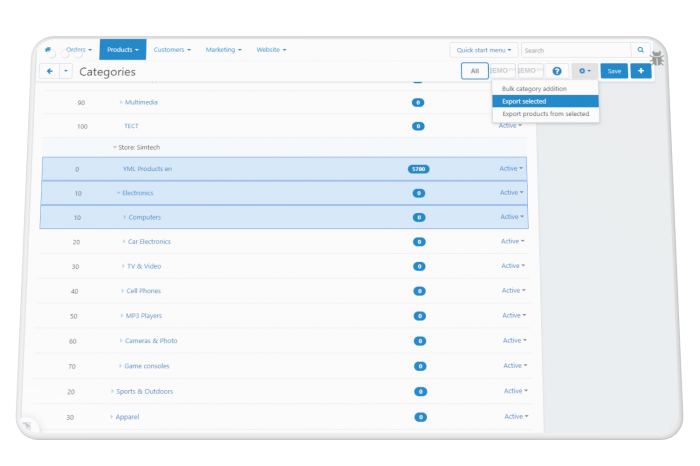Expand the MP3 Players category

tap(122, 316)
